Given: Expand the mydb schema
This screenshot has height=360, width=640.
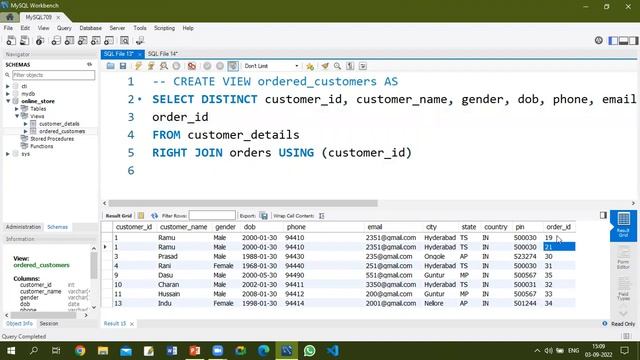Looking at the screenshot, I should [x=8, y=94].
